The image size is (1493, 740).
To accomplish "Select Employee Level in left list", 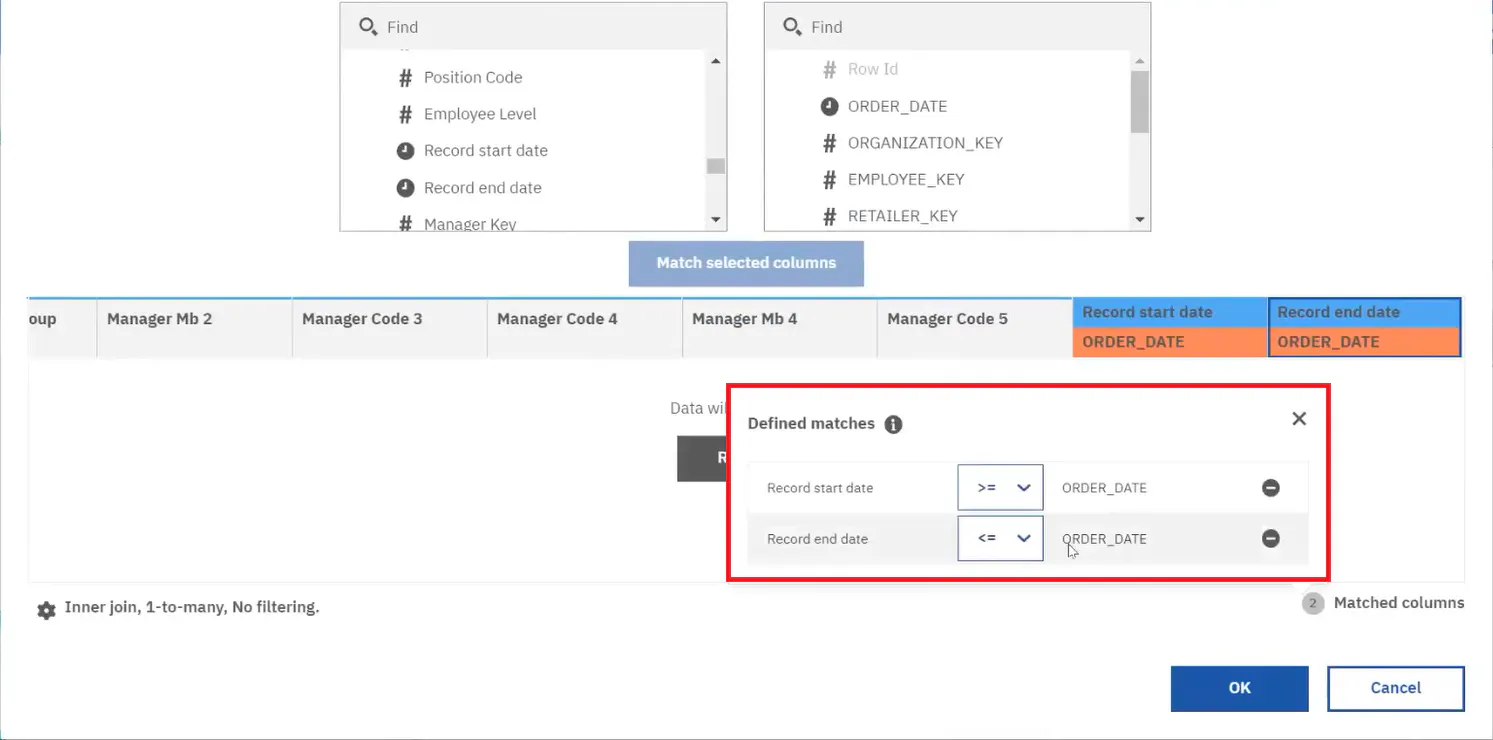I will 480,114.
